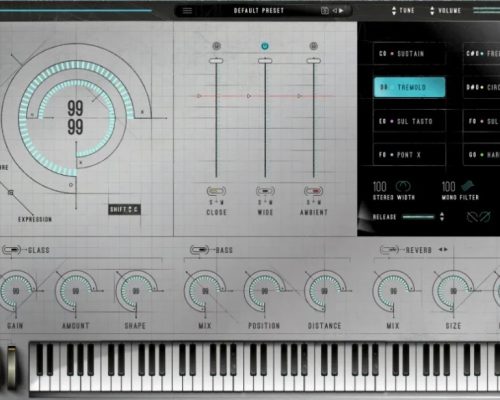This screenshot has width=500, height=400.
Task: Toggle the Reverb effect switch
Action: pyautogui.click(x=389, y=250)
